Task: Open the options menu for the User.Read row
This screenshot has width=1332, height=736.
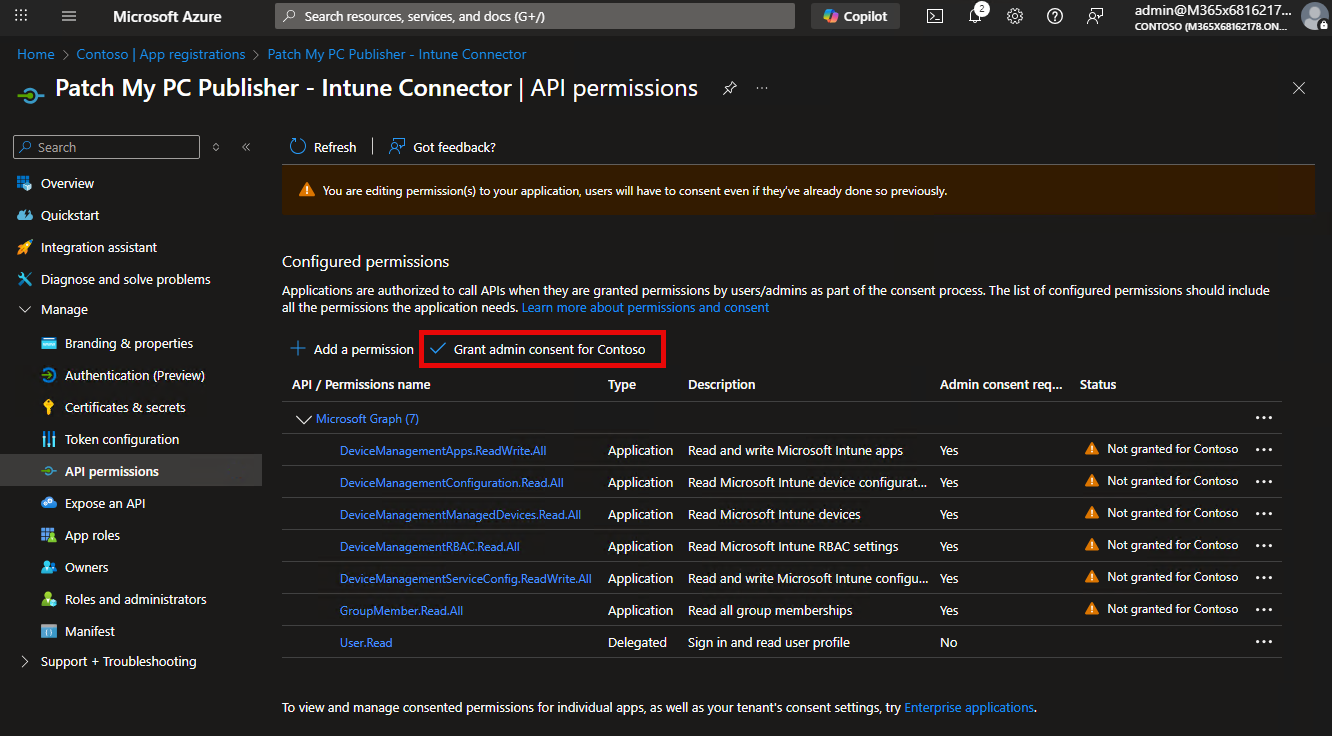Action: coord(1263,641)
